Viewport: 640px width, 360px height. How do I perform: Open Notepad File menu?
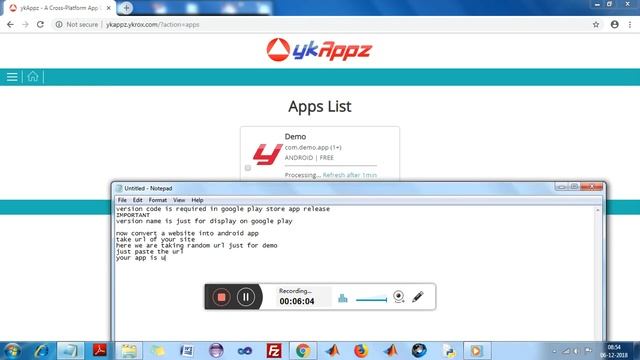click(122, 200)
